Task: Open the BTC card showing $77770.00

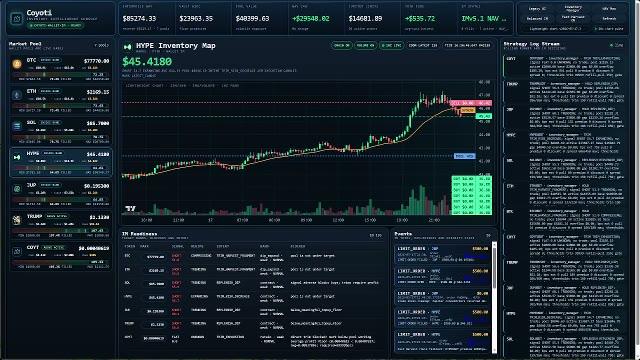Action: point(61,69)
